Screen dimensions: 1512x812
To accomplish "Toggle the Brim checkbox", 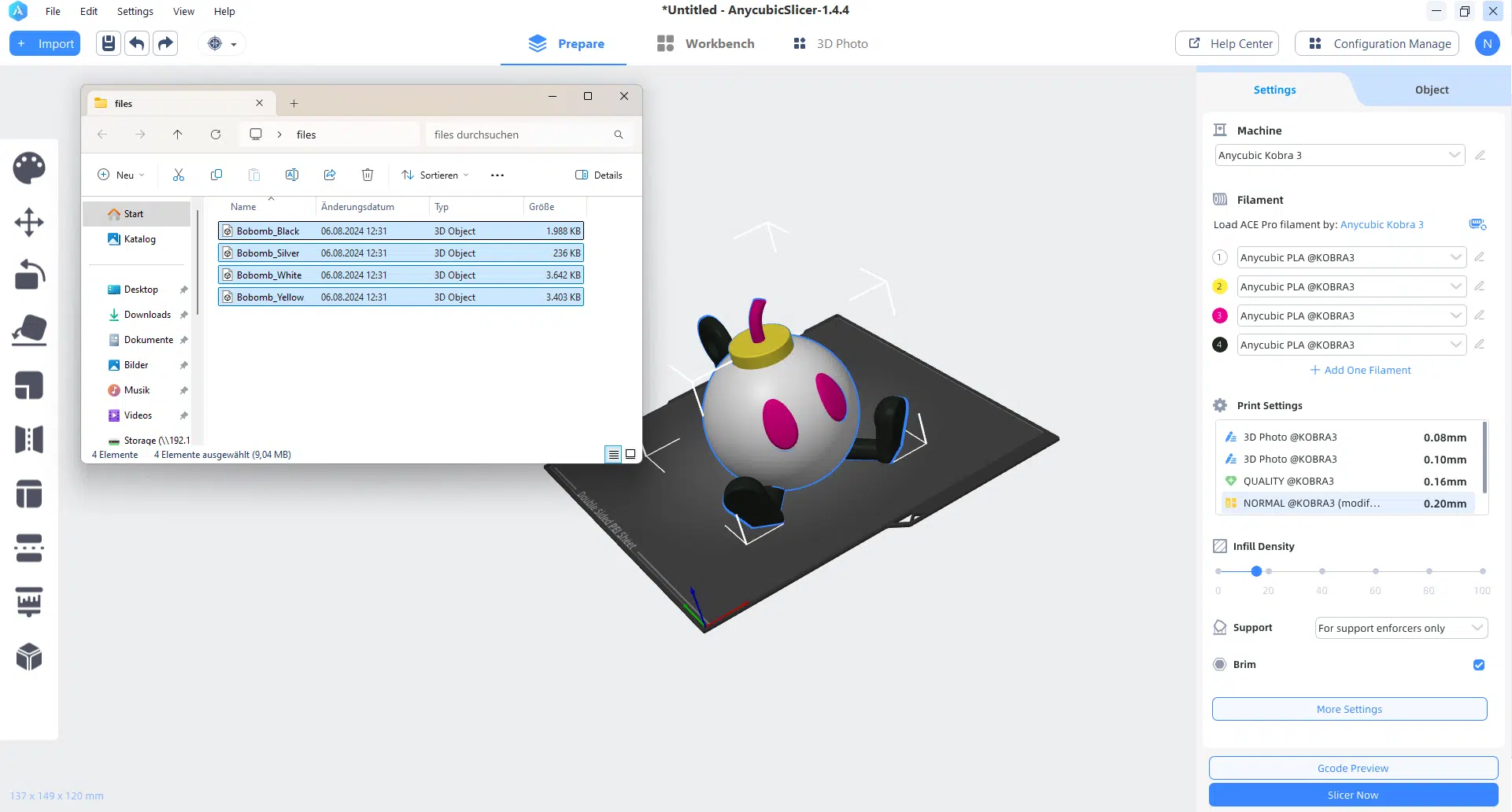I will tap(1479, 665).
